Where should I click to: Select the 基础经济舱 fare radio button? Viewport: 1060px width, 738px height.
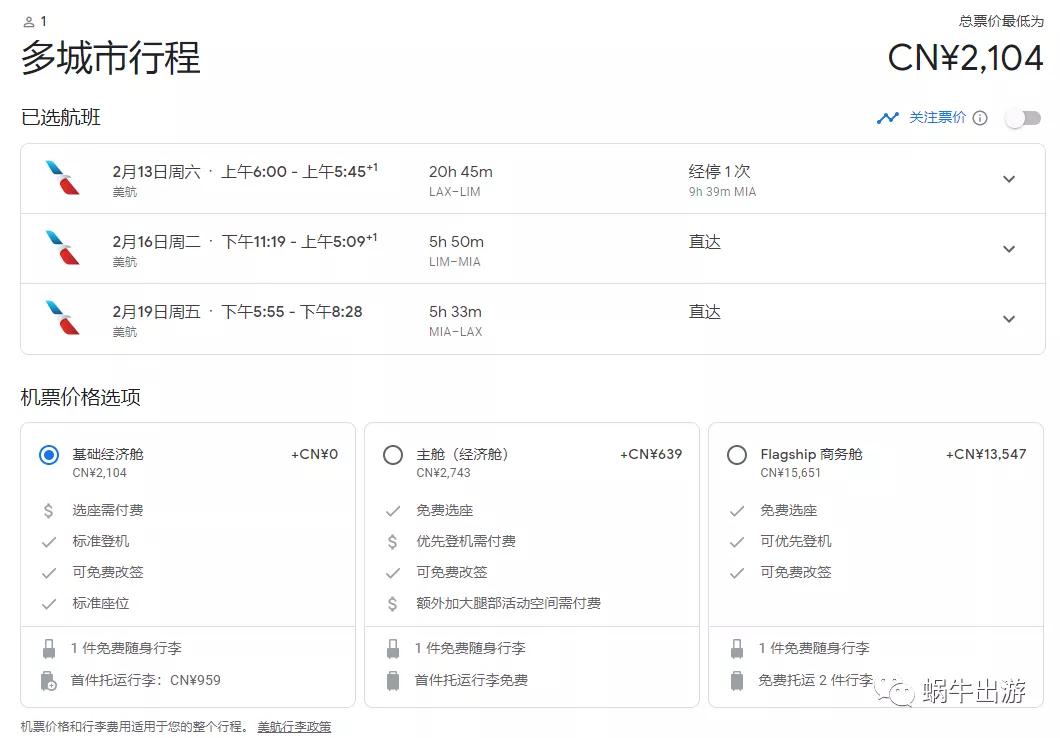coord(47,455)
